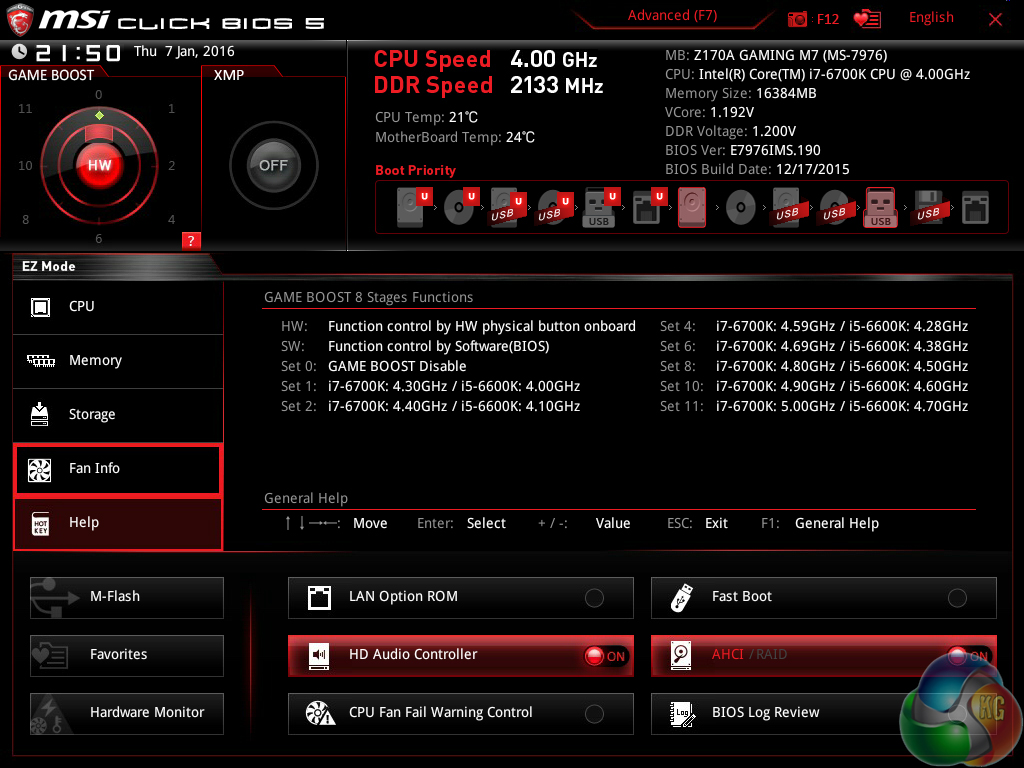Viewport: 1024px width, 768px height.
Task: Select the UEFI hard disk boot device icon
Action: pos(415,206)
